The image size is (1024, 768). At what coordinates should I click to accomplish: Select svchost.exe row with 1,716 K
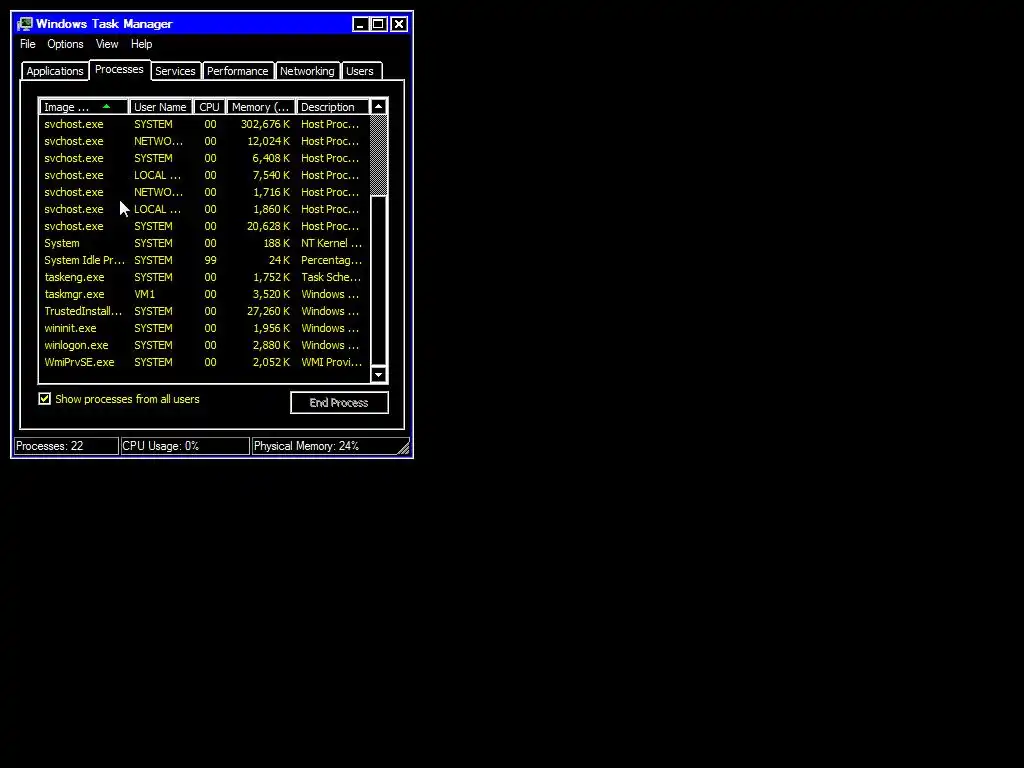(x=204, y=192)
